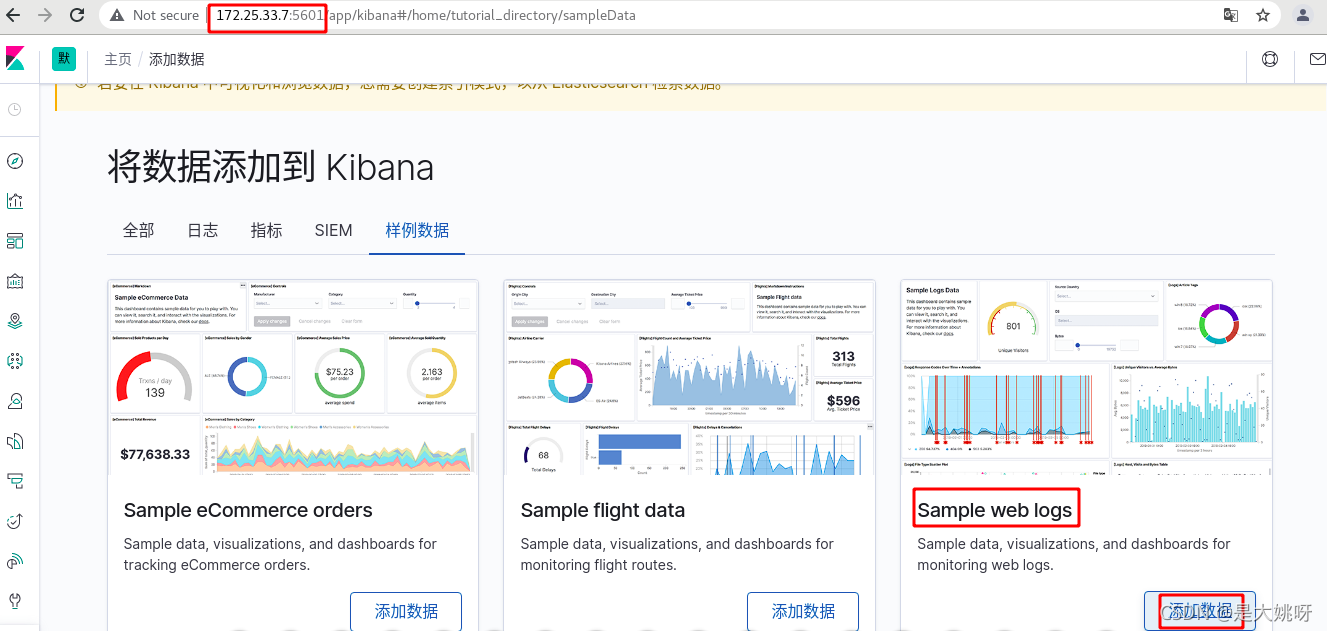Open the mail newsfeed icon in header
Screen dimensions: 1327x631
coord(1316,59)
